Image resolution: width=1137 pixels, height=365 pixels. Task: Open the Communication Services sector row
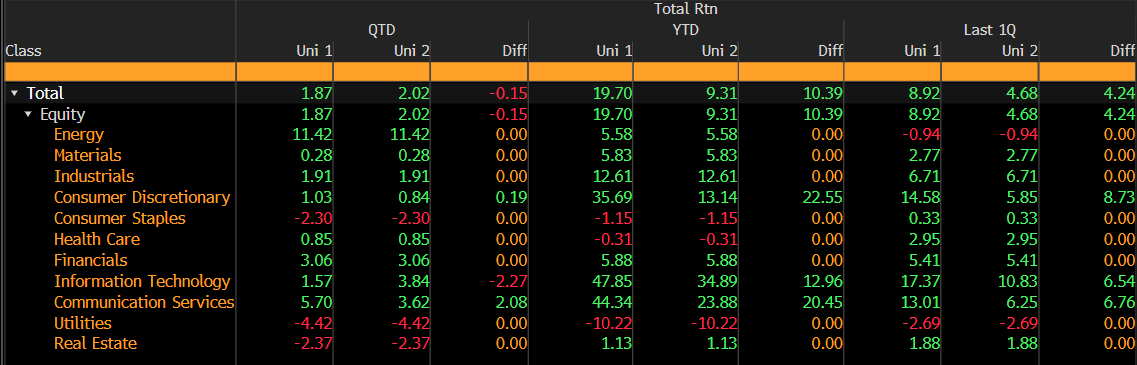click(144, 303)
